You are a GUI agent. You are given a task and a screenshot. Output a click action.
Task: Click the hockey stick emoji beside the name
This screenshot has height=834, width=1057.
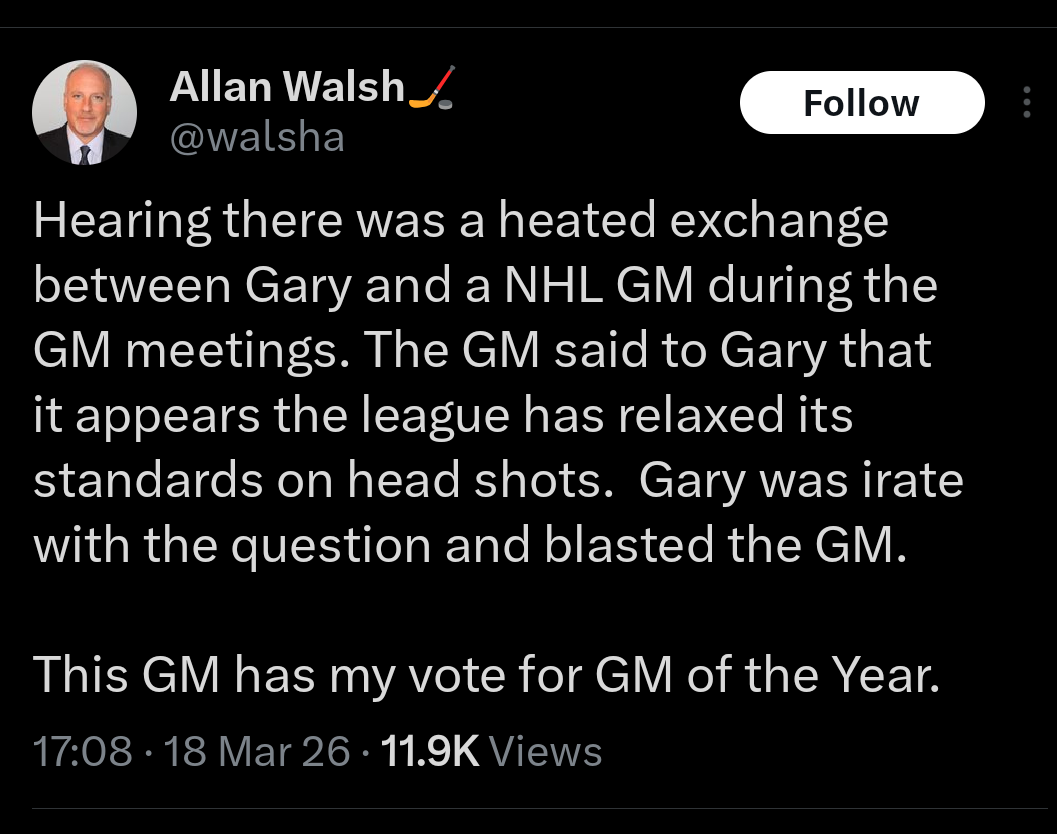[433, 87]
